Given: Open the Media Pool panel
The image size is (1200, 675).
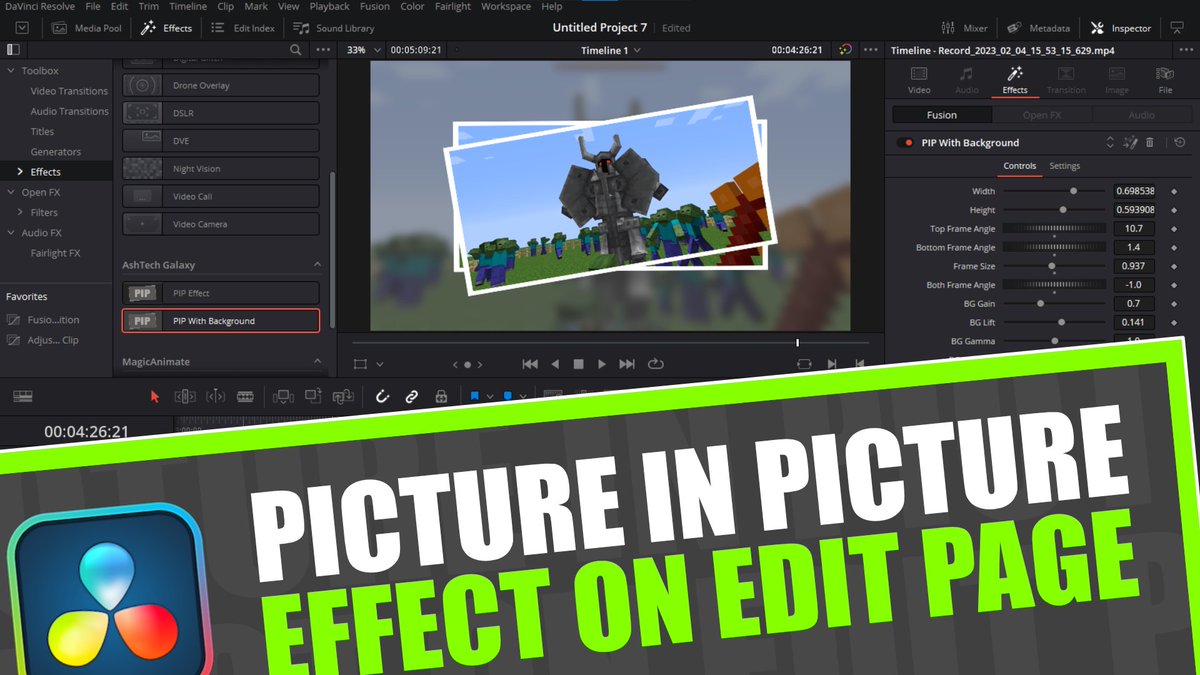Looking at the screenshot, I should pos(87,28).
